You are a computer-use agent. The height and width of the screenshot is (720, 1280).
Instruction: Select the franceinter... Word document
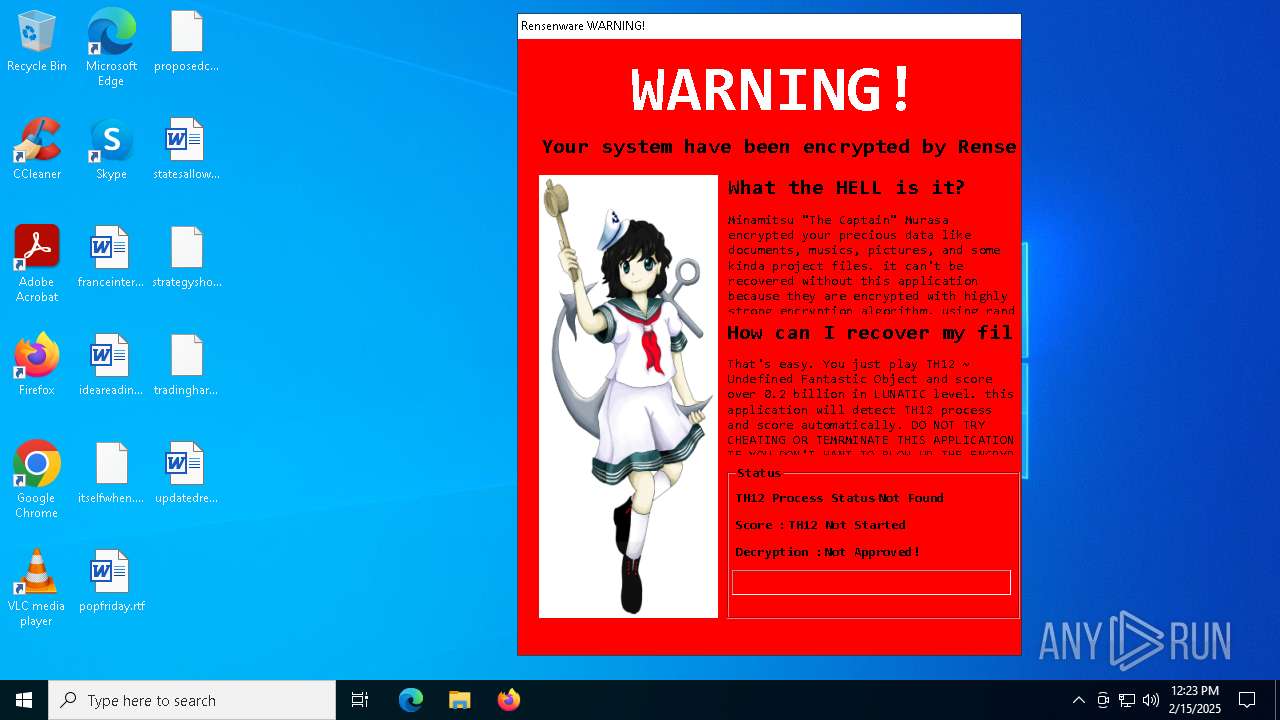[111, 258]
